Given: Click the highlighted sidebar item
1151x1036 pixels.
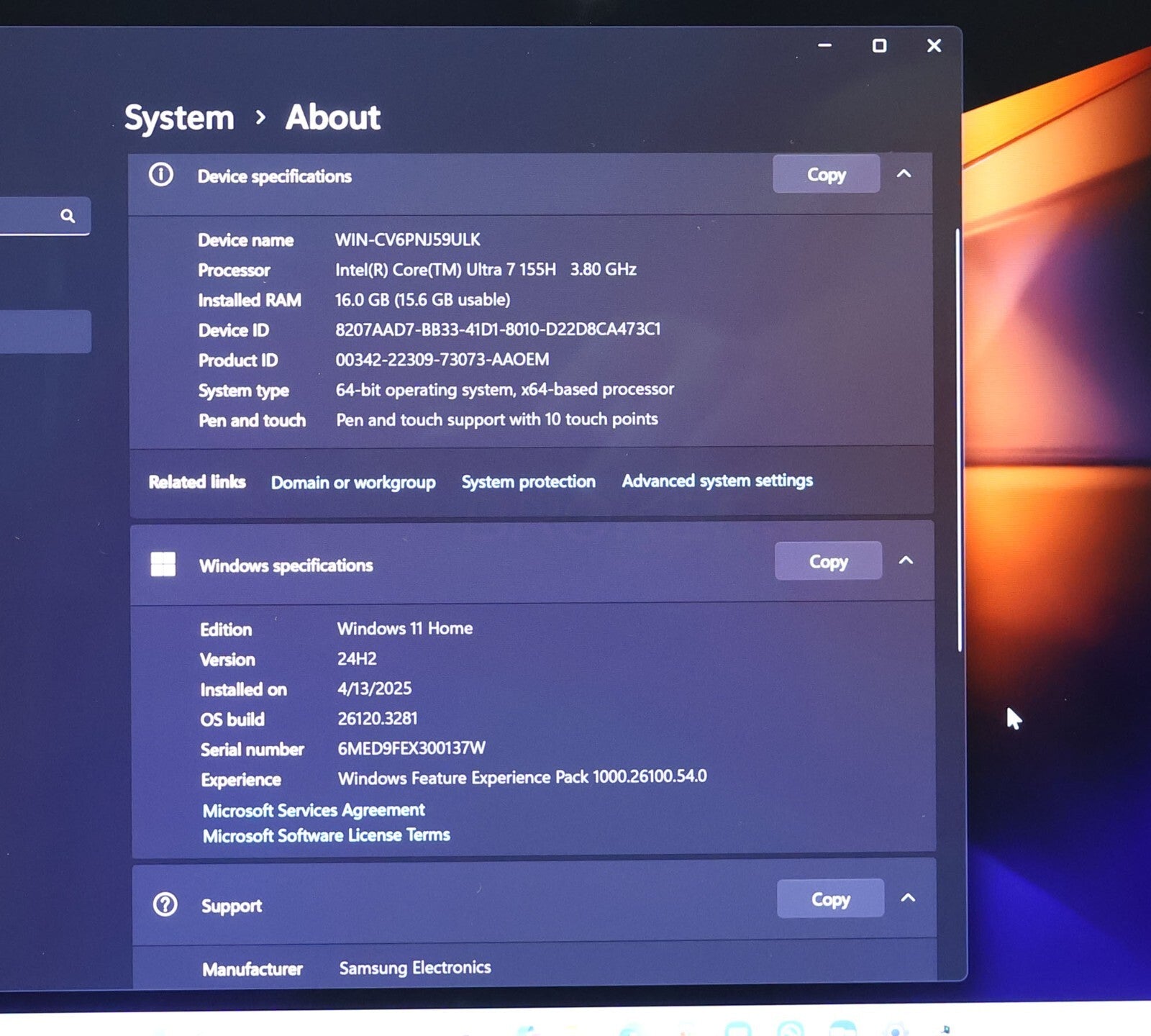Looking at the screenshot, I should [x=45, y=332].
